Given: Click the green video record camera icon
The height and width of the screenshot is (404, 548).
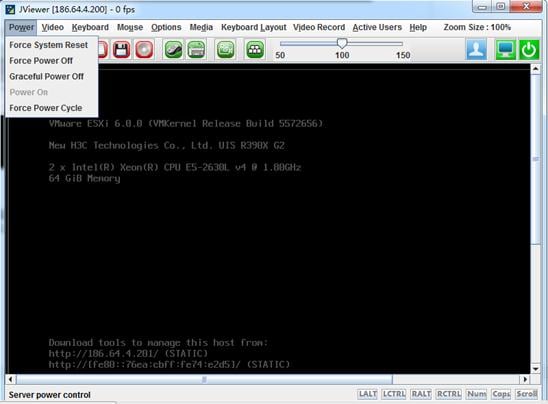Looking at the screenshot, I should point(225,50).
